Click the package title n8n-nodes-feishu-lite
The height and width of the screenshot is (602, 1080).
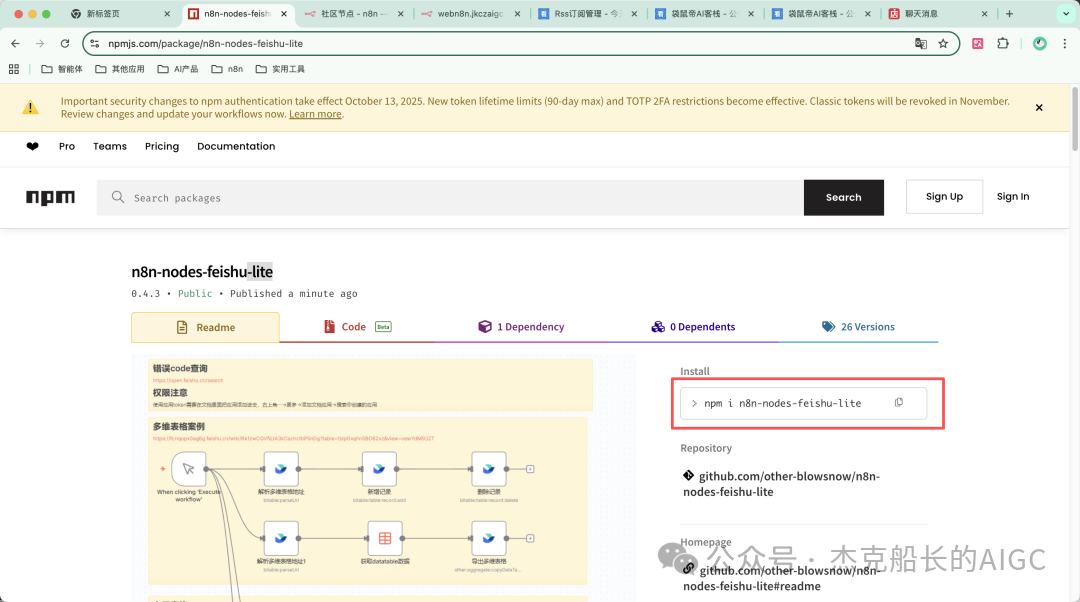tap(202, 271)
